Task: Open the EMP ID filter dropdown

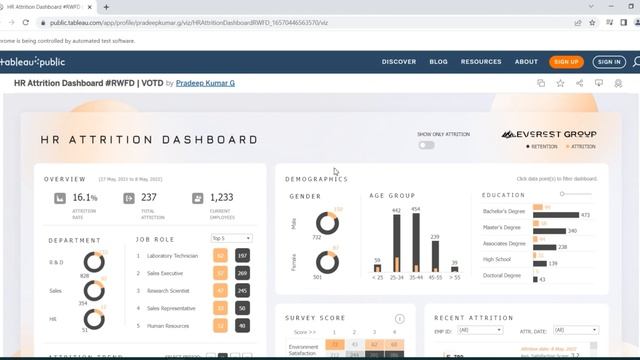Action: [480, 330]
